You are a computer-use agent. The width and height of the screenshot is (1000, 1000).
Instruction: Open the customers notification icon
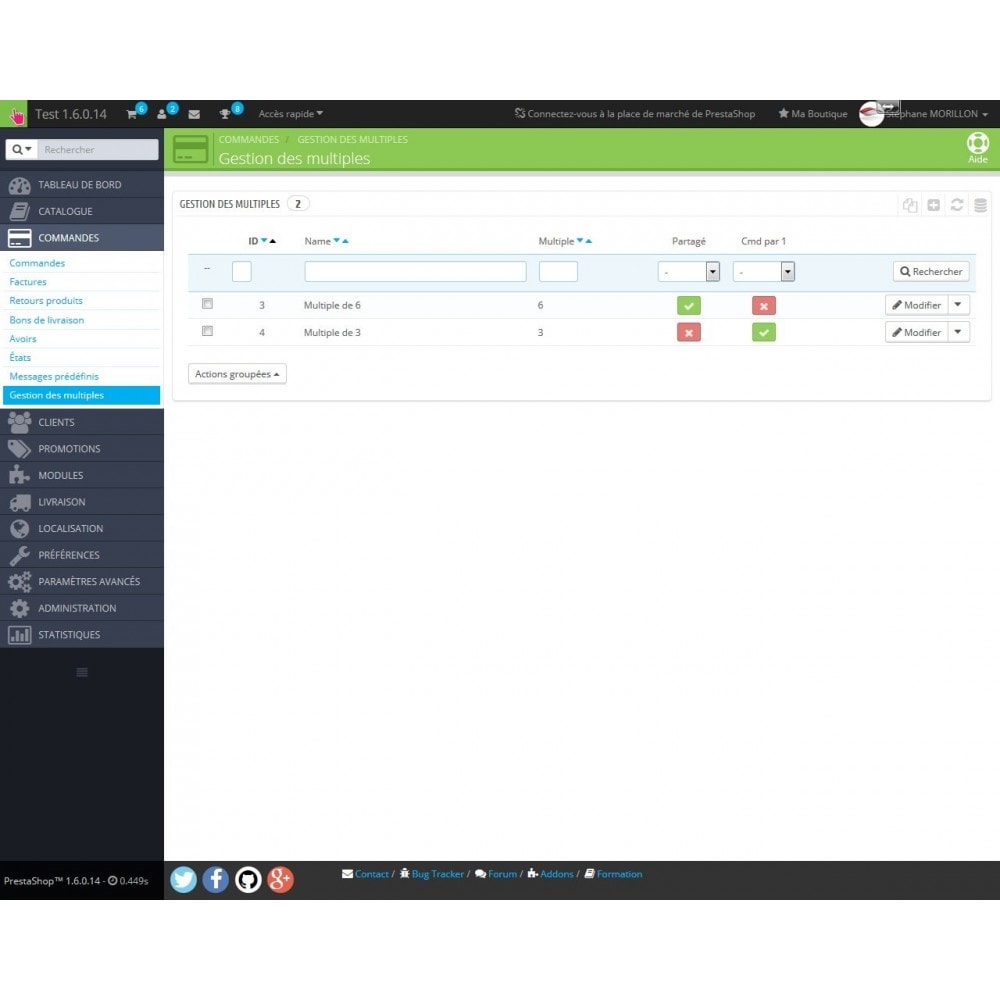click(162, 114)
